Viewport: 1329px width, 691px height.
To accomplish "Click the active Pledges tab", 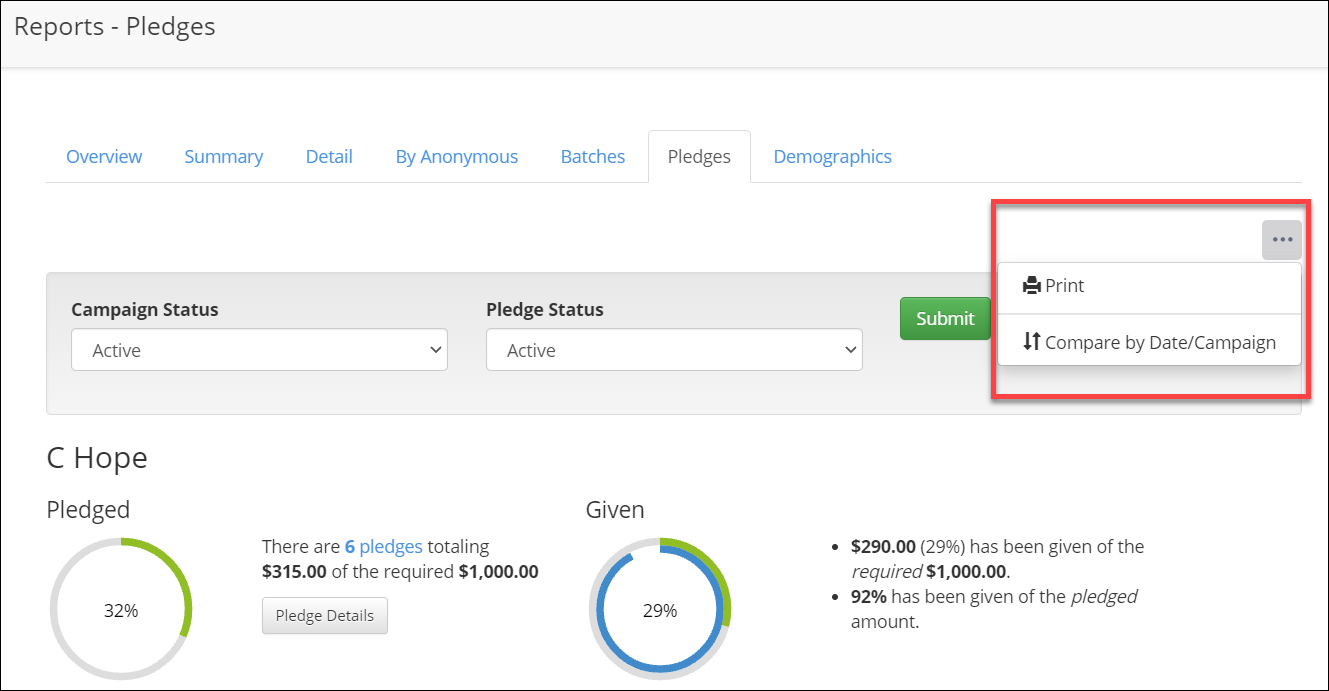I will (x=699, y=157).
